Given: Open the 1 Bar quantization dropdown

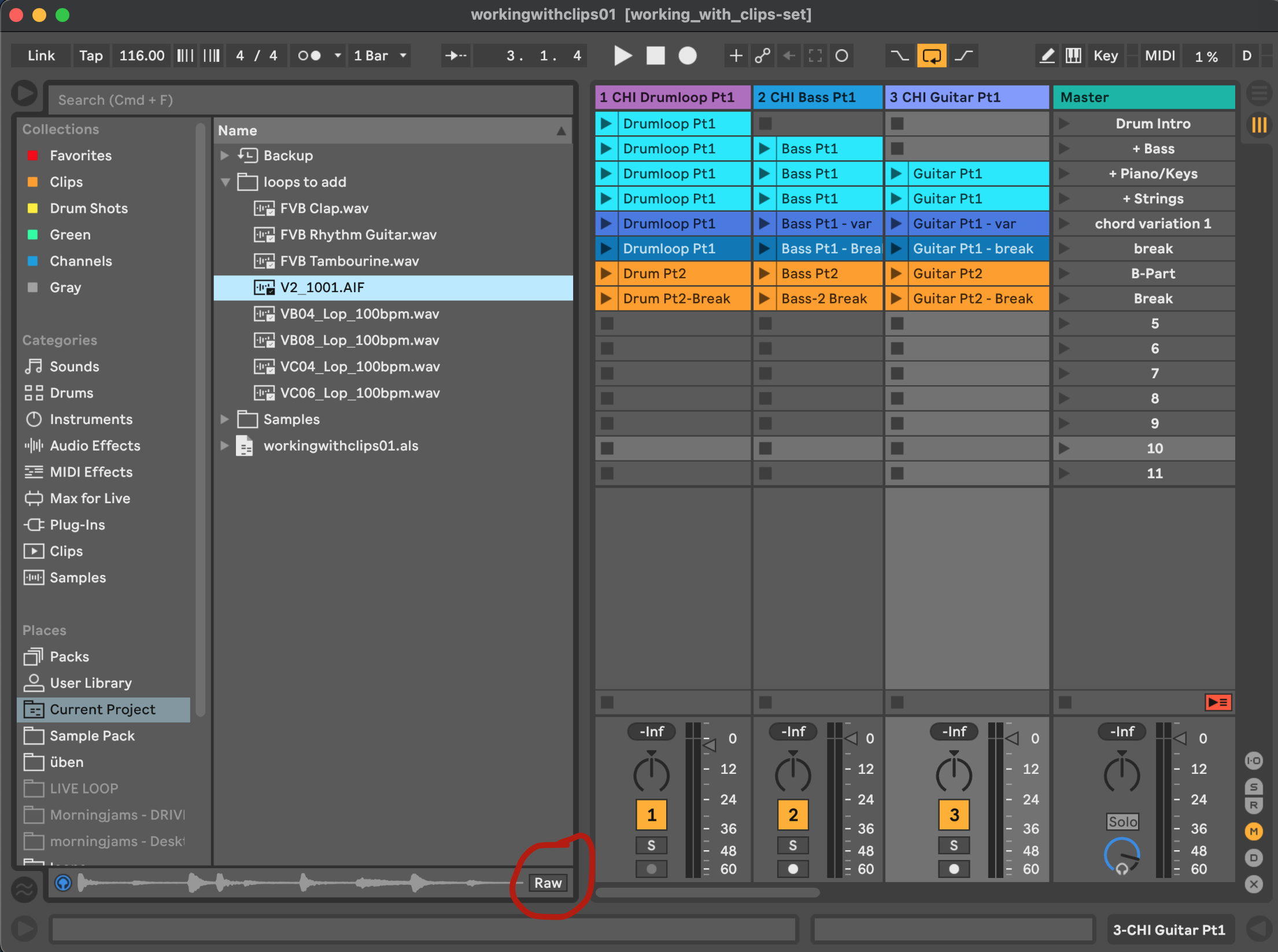Looking at the screenshot, I should click(x=380, y=56).
